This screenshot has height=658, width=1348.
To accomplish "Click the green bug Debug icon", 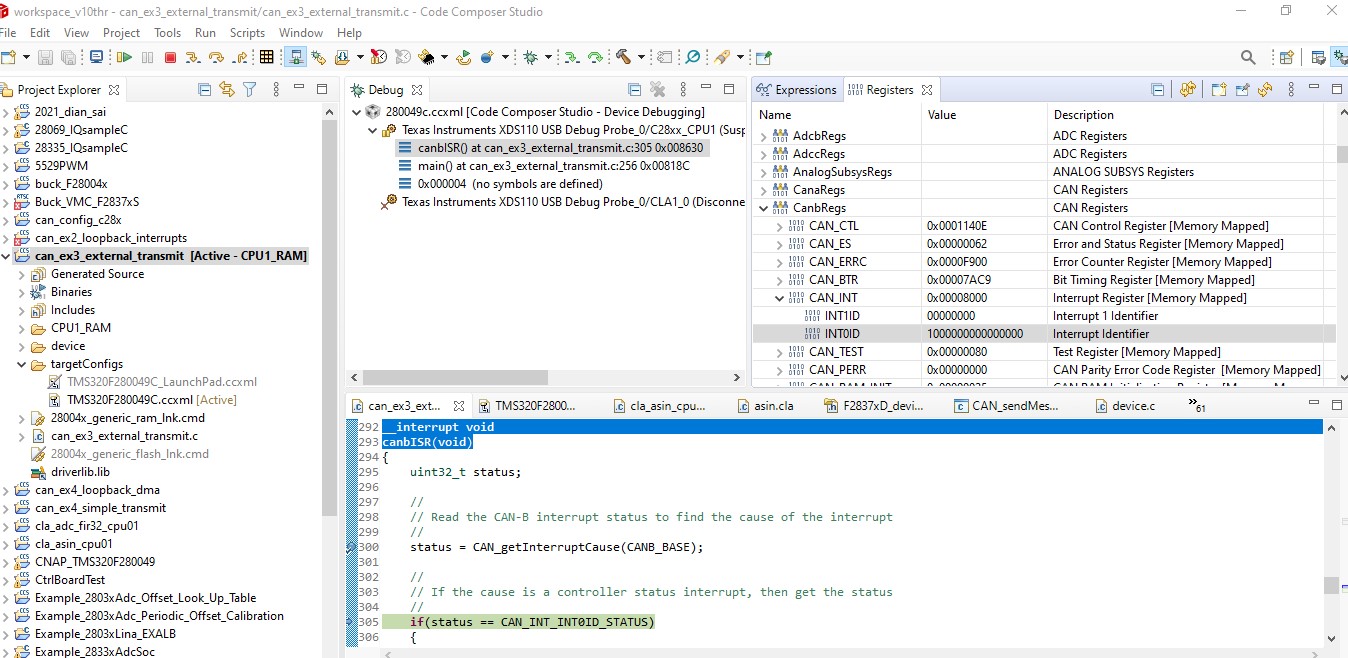I will click(x=530, y=58).
